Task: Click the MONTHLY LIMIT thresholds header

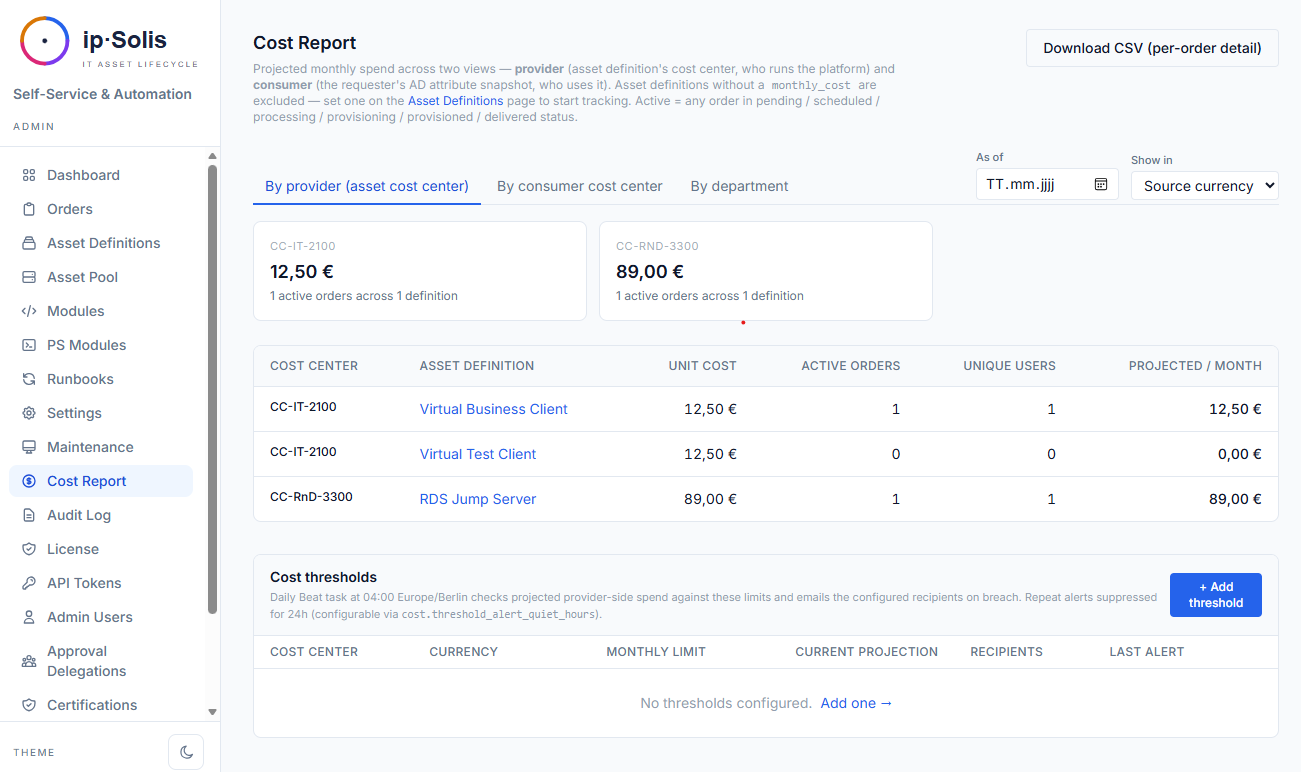Action: (x=656, y=652)
